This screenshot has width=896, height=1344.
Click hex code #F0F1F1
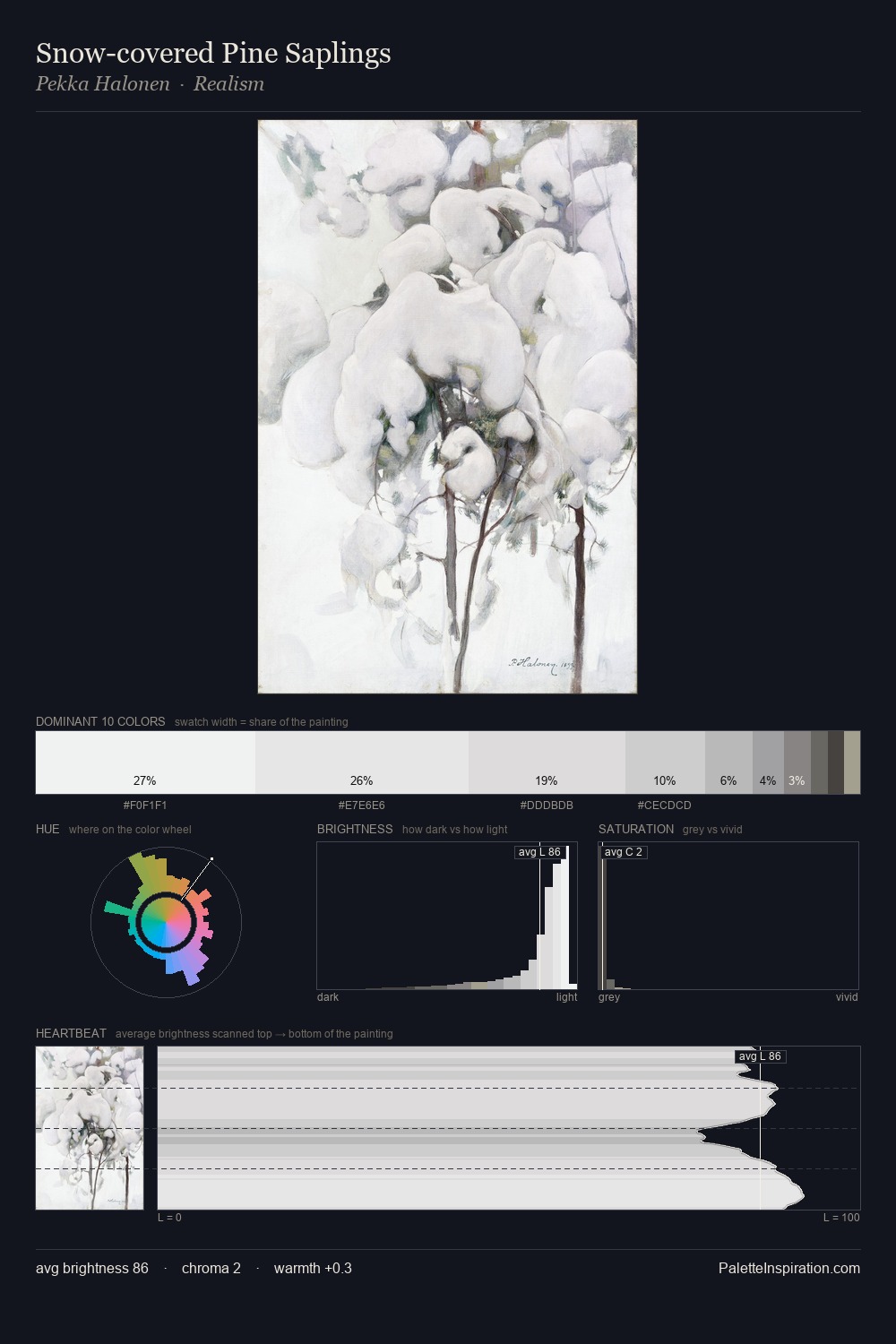pos(145,806)
